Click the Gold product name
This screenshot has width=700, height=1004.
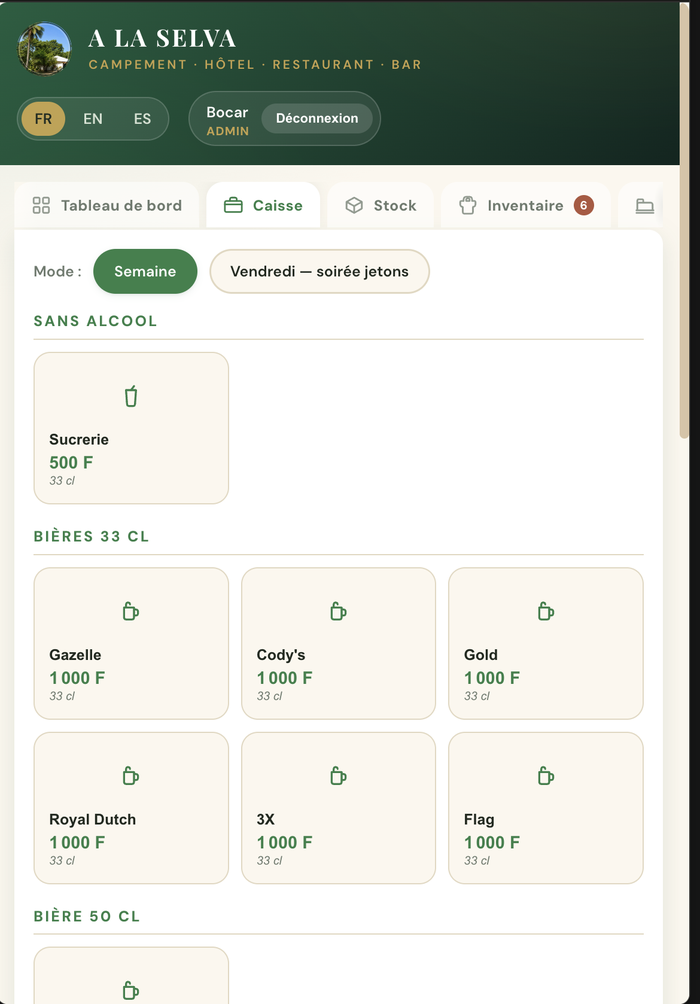tap(481, 655)
